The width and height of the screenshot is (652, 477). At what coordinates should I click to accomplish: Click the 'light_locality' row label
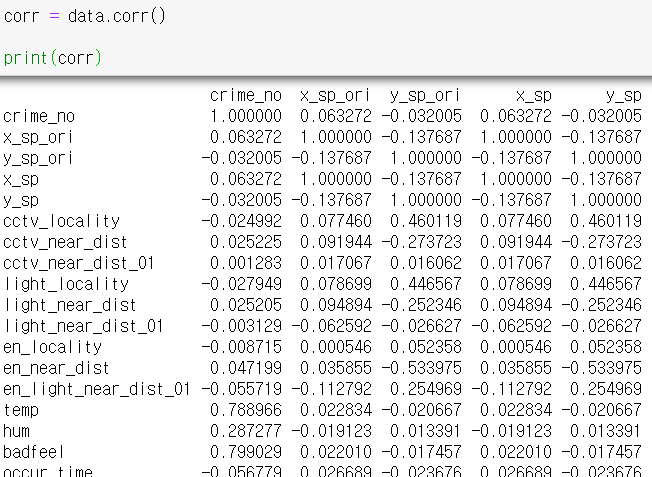[66, 284]
